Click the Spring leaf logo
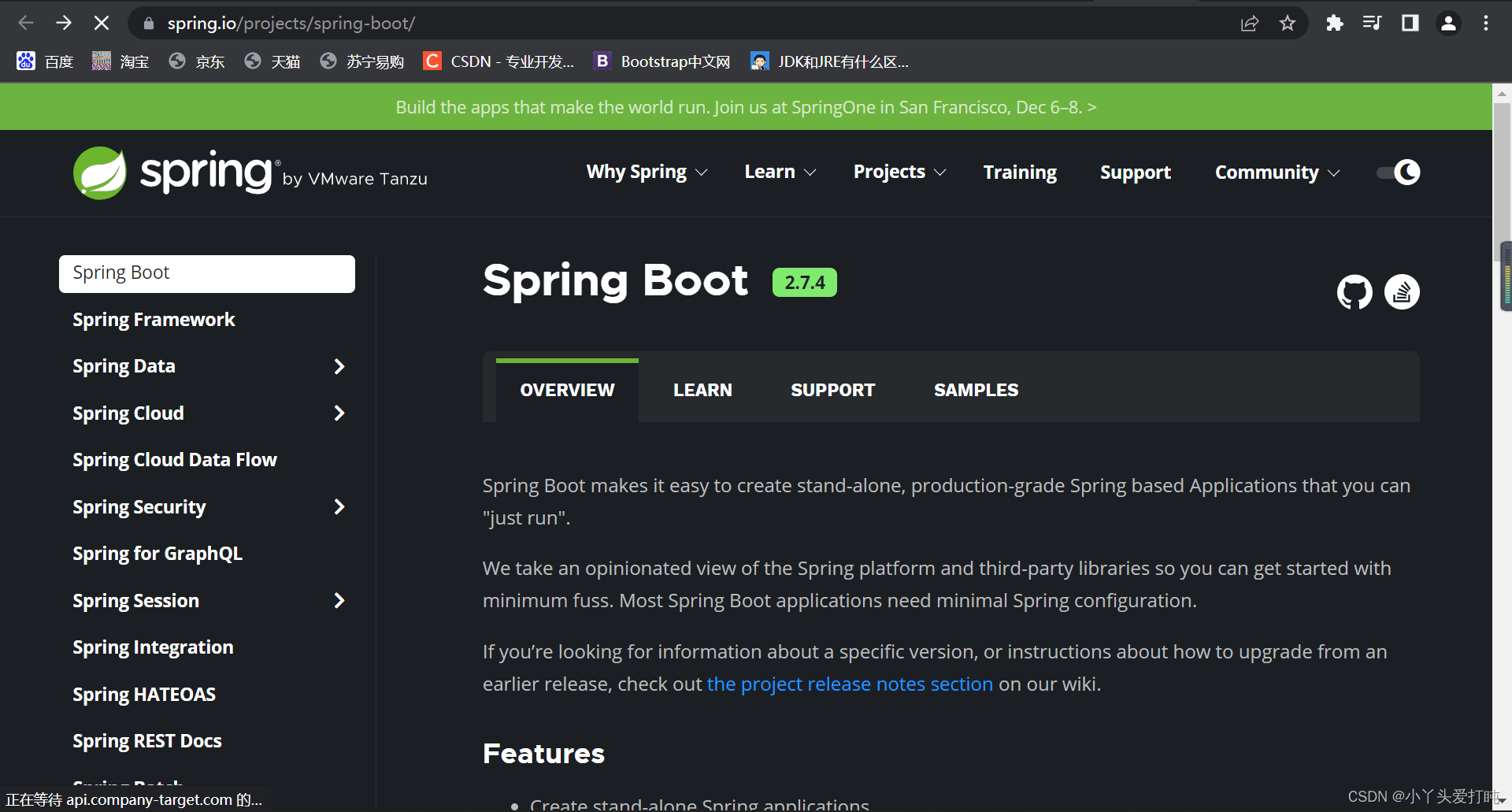Screen dimensions: 1512x812 click(100, 172)
